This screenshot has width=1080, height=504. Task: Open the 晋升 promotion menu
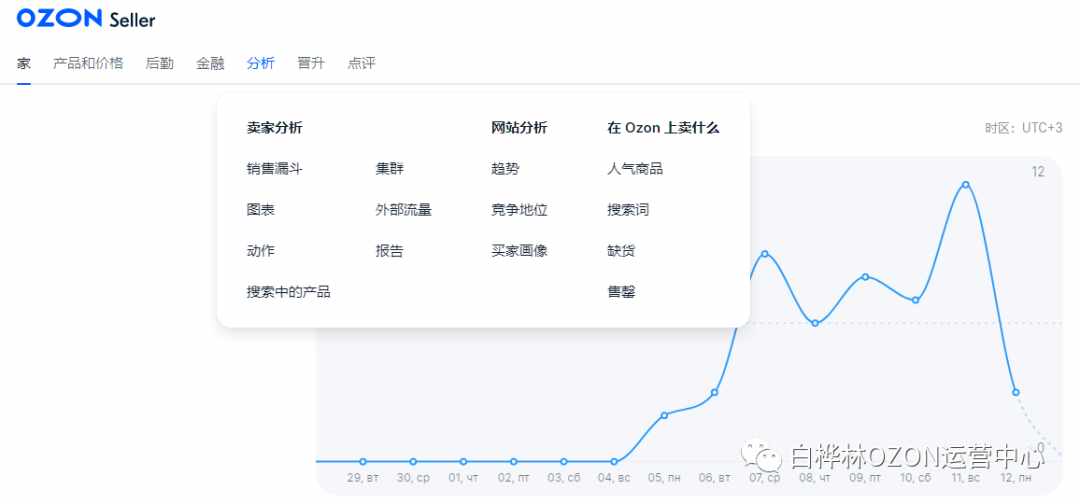pyautogui.click(x=311, y=63)
